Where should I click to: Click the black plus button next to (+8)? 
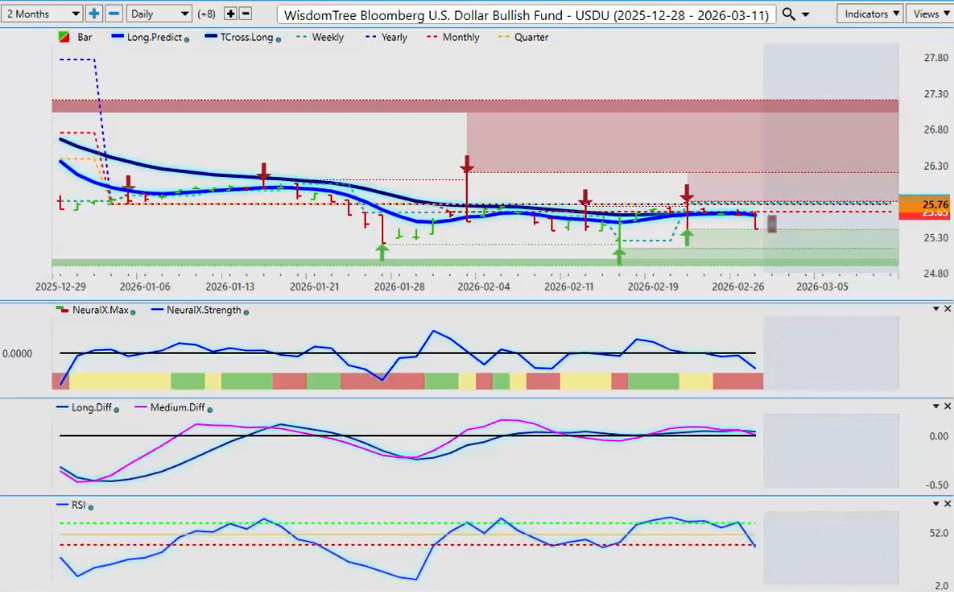tap(230, 14)
